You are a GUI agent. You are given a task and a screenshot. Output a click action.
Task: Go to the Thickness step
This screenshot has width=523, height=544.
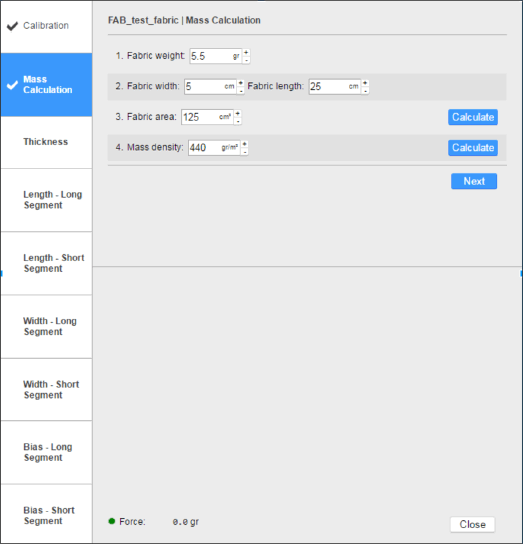(46, 142)
